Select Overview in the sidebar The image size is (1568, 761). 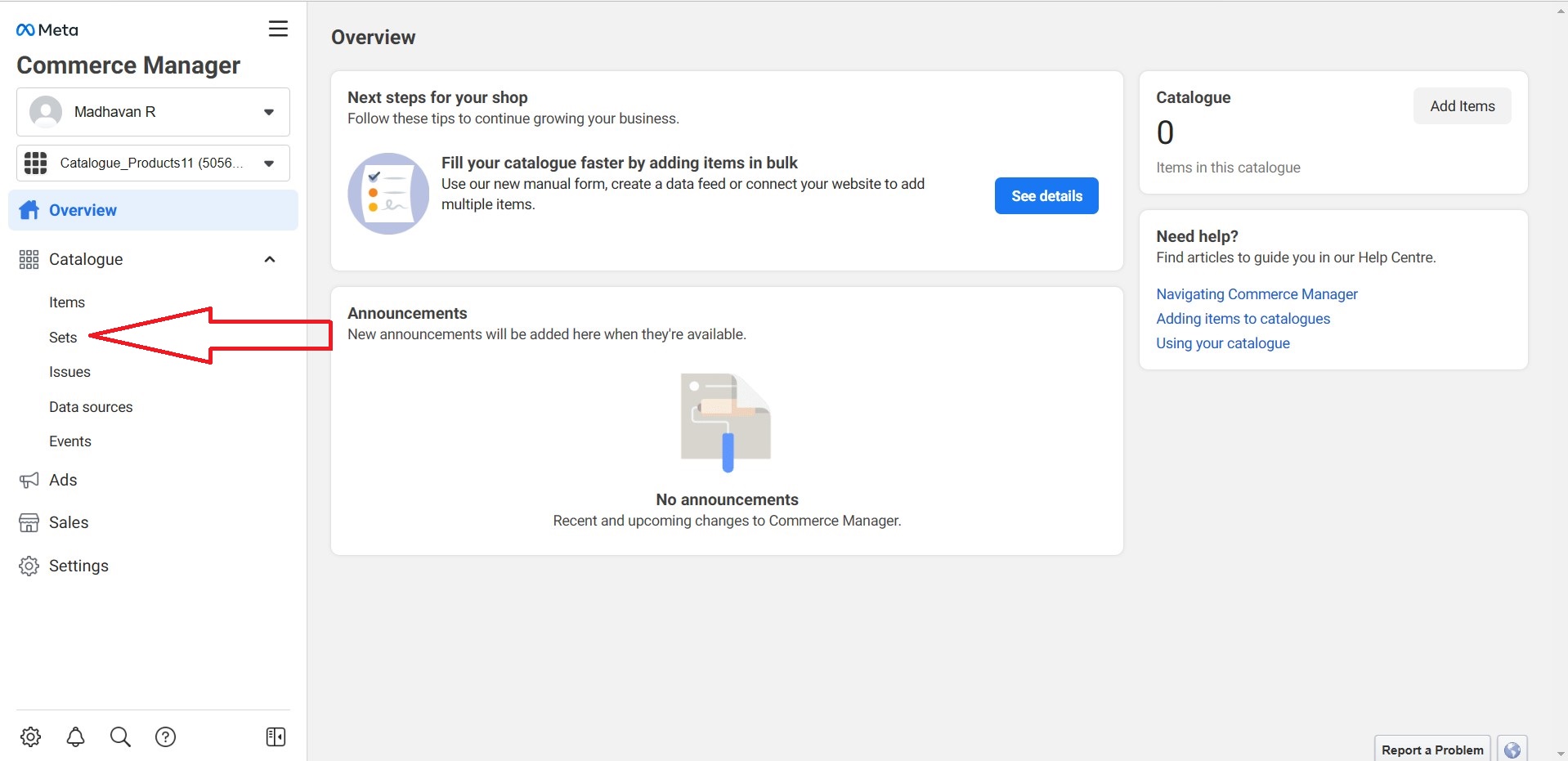click(153, 210)
